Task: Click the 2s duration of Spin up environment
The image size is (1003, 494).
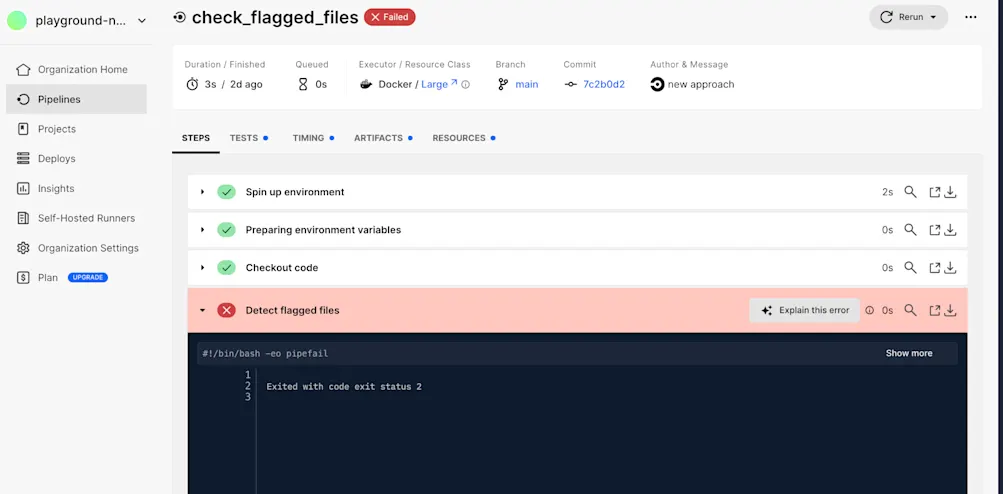Action: (887, 192)
